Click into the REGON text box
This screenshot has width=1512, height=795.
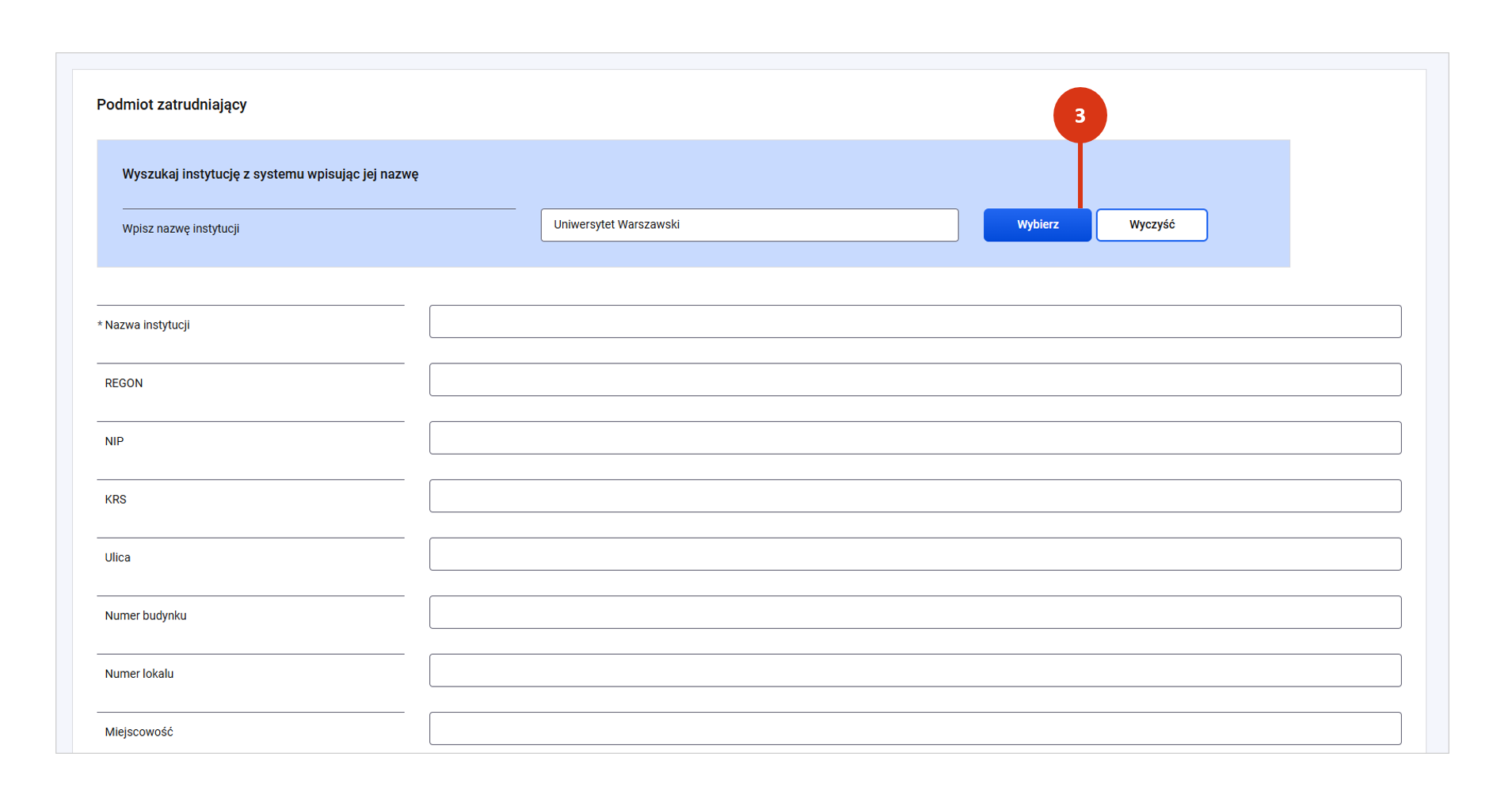pos(914,380)
